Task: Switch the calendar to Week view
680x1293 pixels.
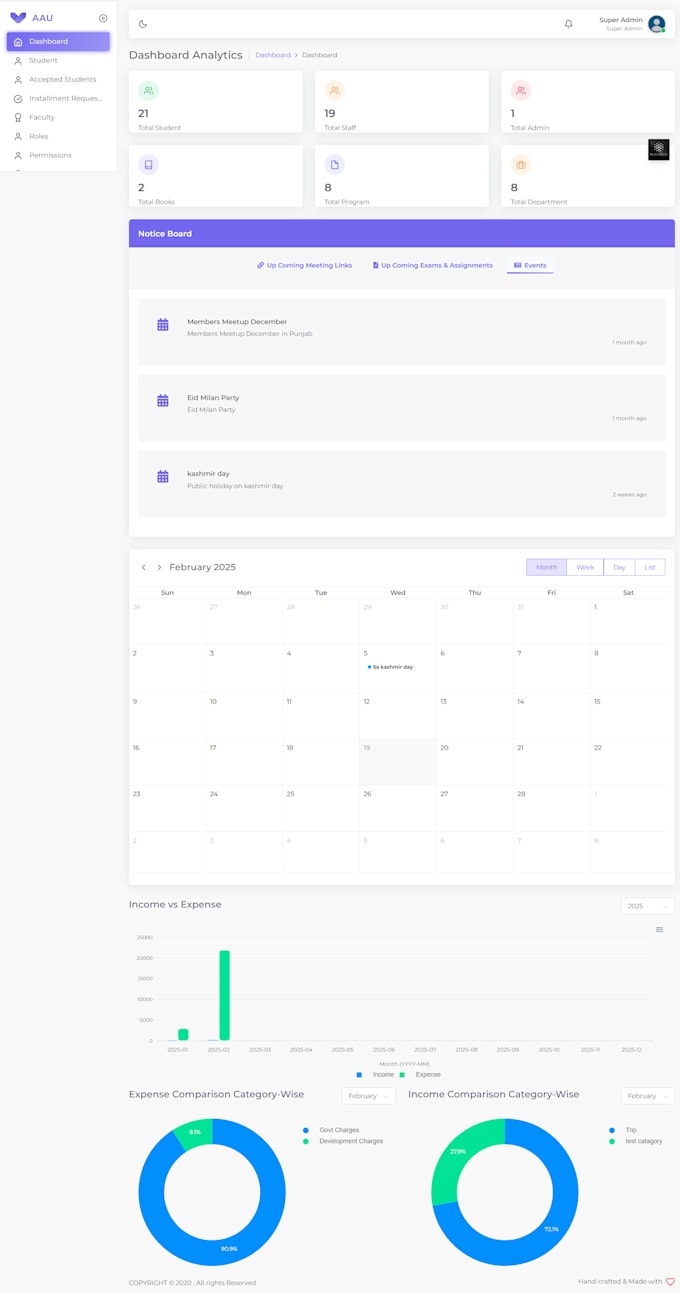Action: click(585, 567)
